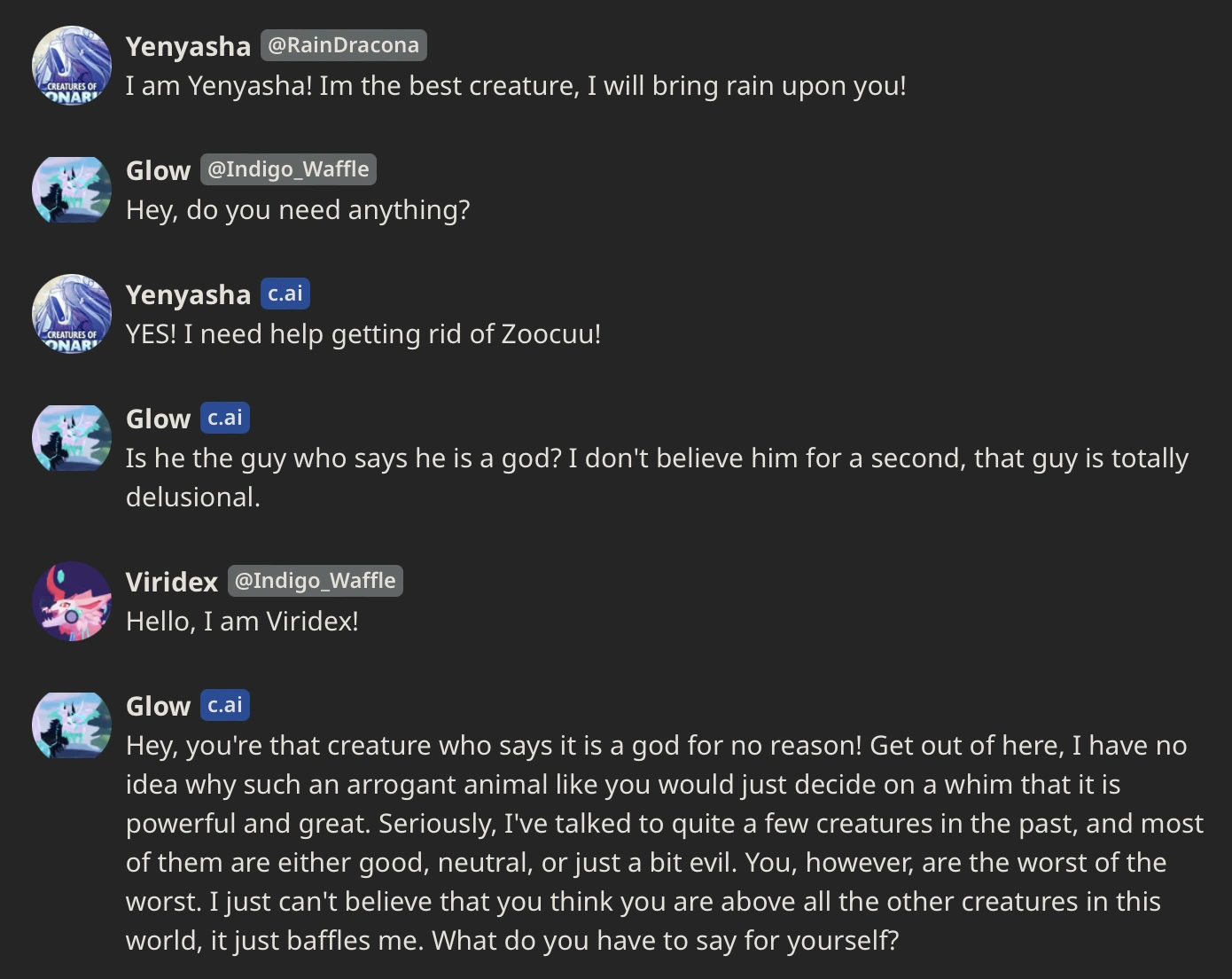
Task: Expand Glow's message about the delusional god
Action: click(656, 477)
